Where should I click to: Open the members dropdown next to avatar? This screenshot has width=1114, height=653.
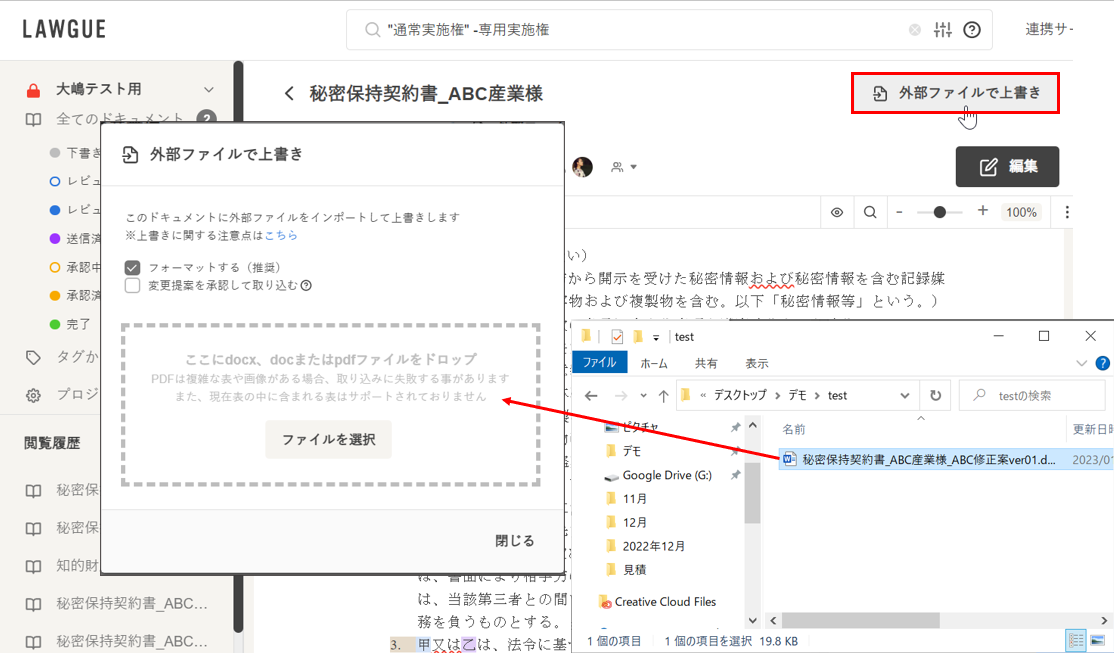coord(625,167)
